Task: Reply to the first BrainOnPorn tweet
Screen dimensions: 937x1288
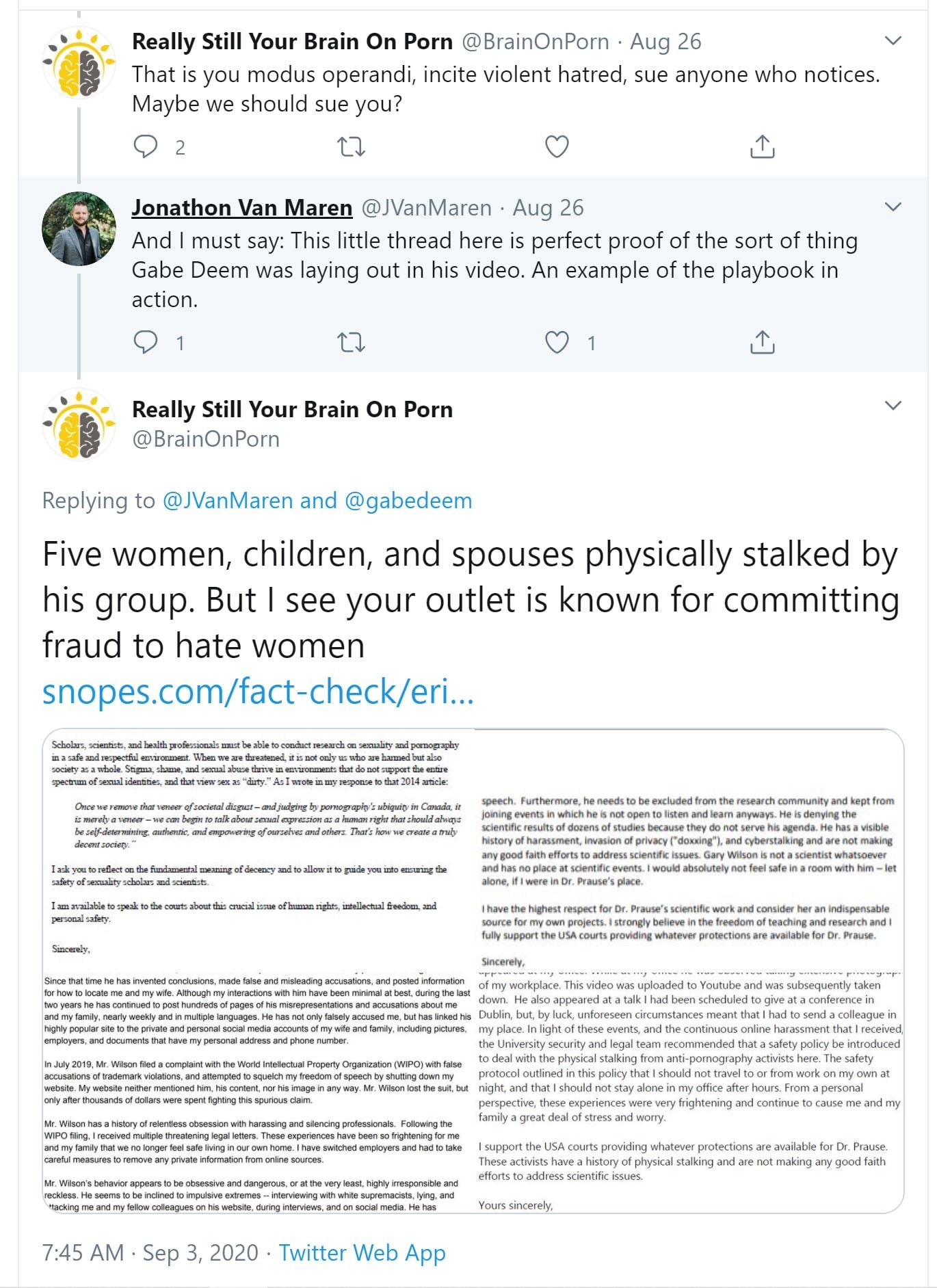Action: click(145, 147)
